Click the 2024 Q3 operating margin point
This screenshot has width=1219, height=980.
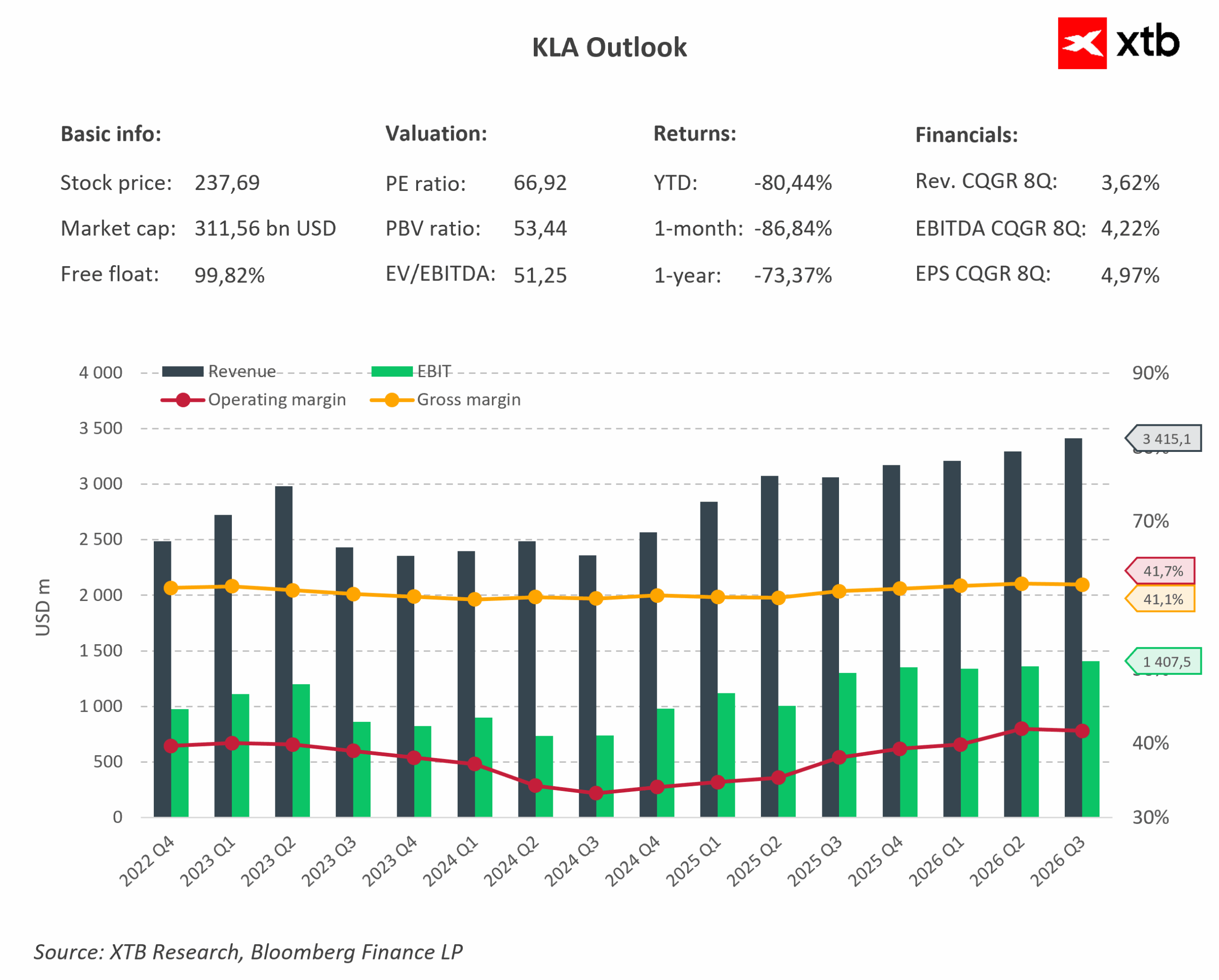click(596, 793)
